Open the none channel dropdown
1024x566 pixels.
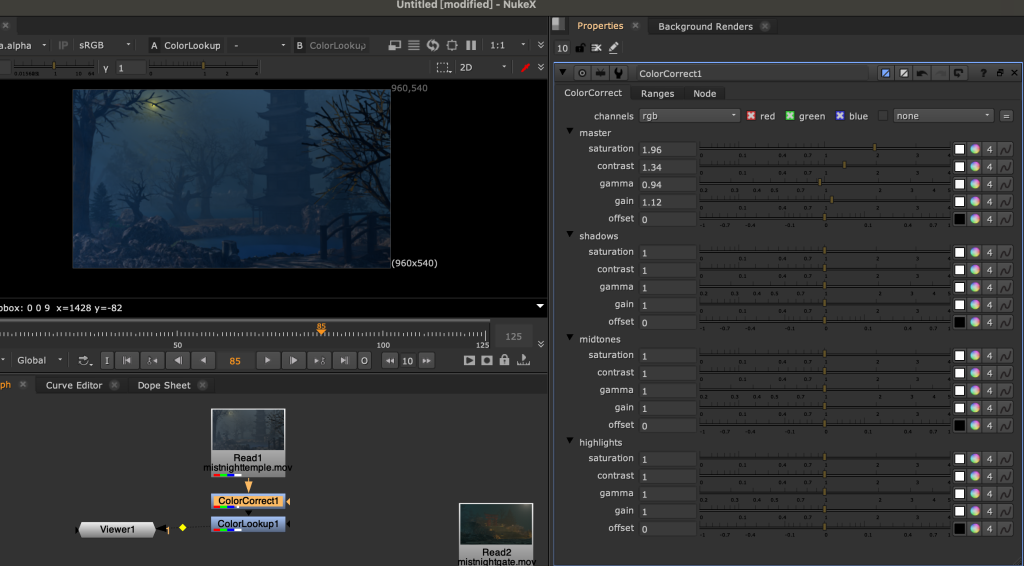(943, 116)
